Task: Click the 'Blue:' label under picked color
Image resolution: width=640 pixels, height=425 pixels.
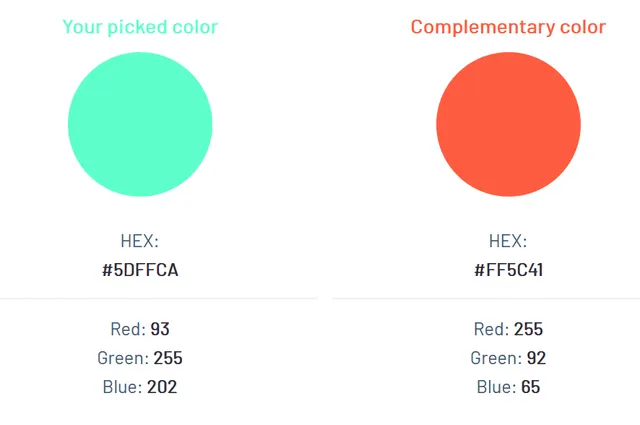Action: (x=122, y=387)
